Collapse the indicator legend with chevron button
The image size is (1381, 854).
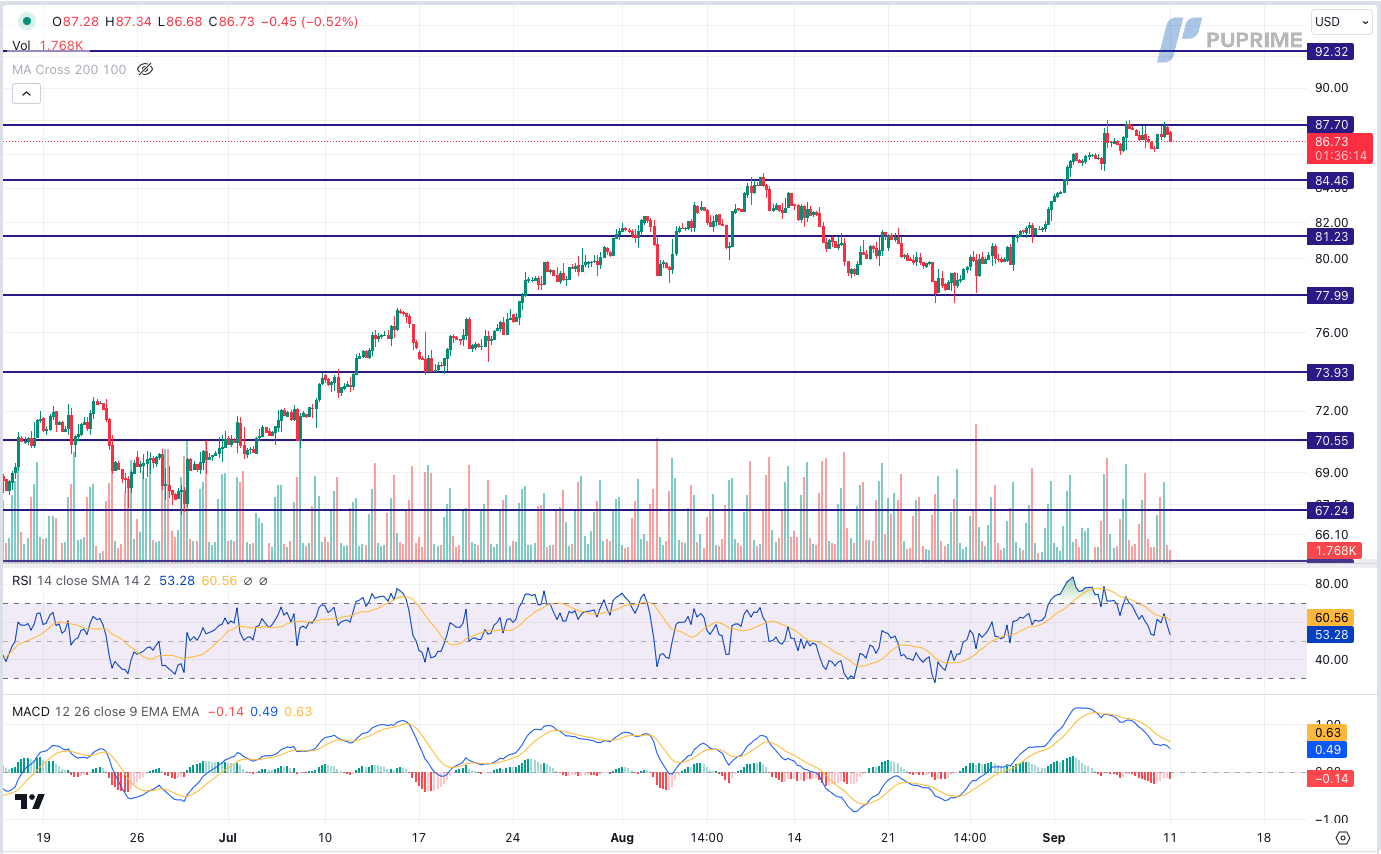tap(26, 94)
